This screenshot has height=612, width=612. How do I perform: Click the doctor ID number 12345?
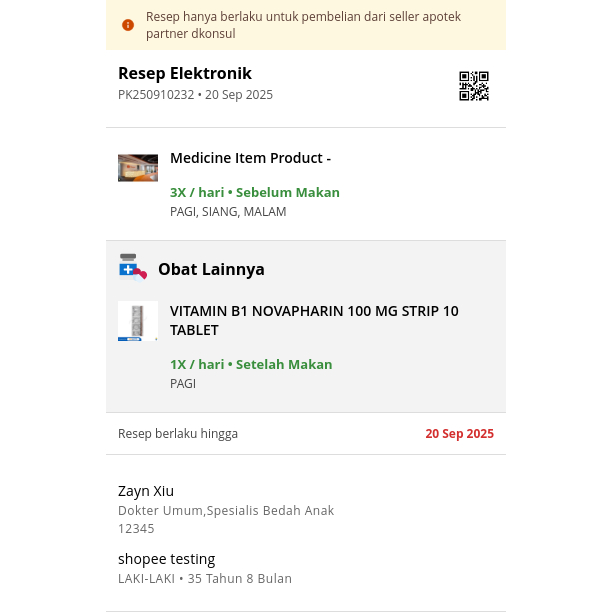[x=136, y=529]
